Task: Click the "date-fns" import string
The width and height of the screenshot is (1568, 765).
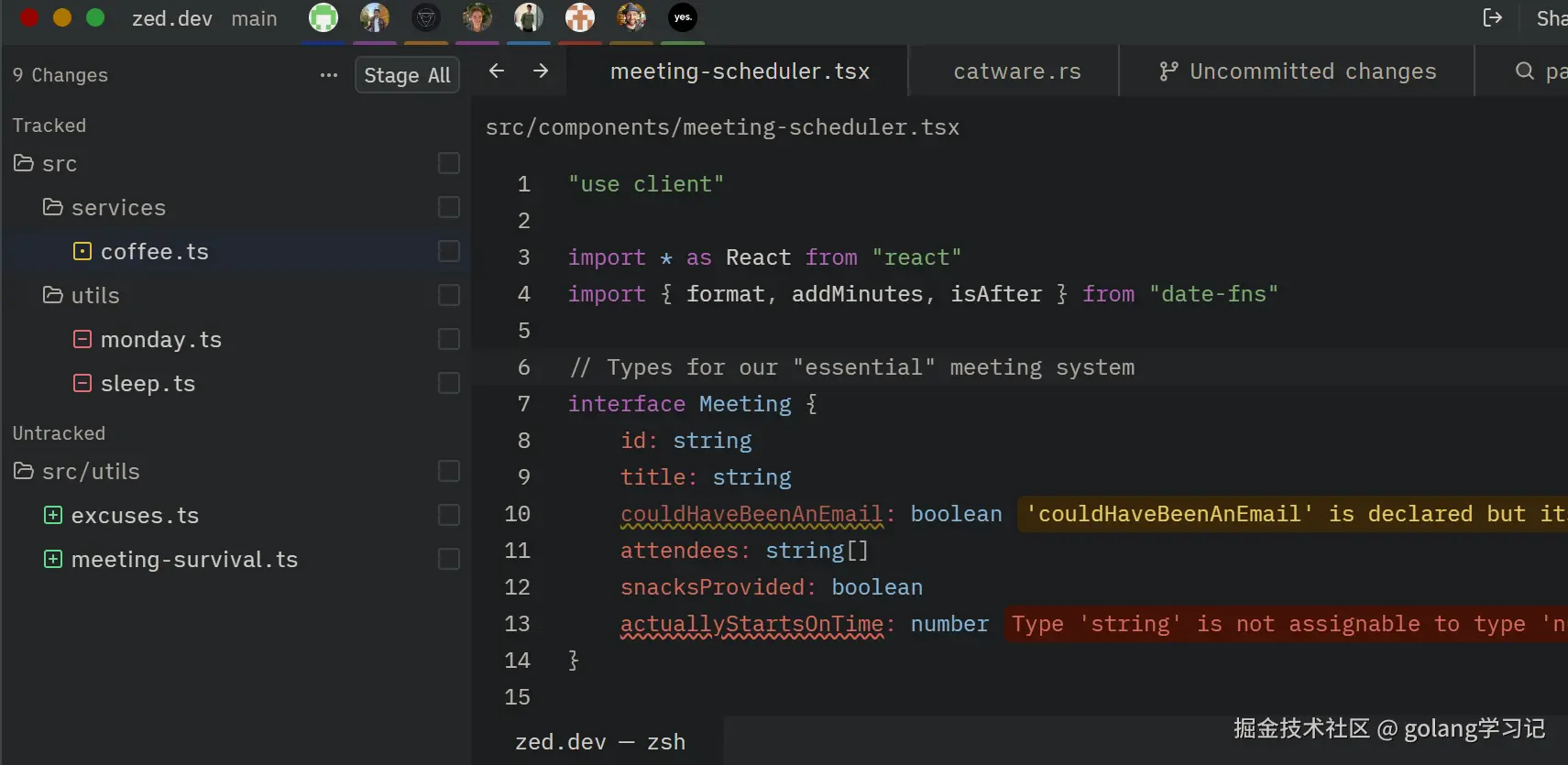Action: click(1213, 294)
